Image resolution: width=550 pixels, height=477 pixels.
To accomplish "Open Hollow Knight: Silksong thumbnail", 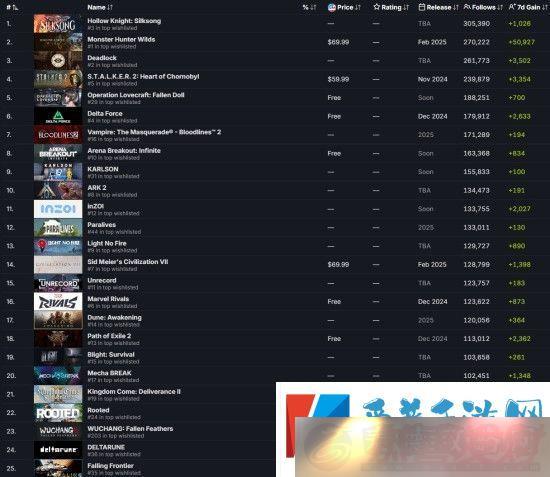I will (58, 23).
